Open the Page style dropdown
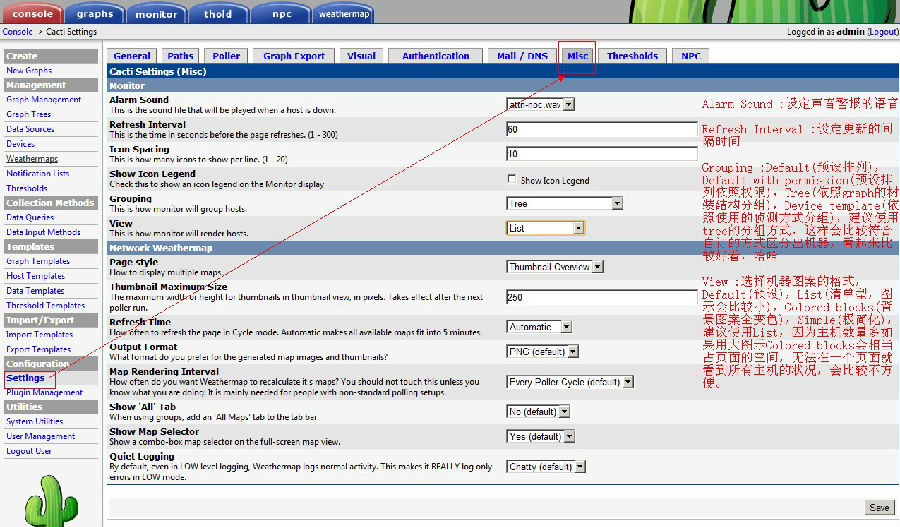Viewport: 900px width, 527px height. point(555,267)
